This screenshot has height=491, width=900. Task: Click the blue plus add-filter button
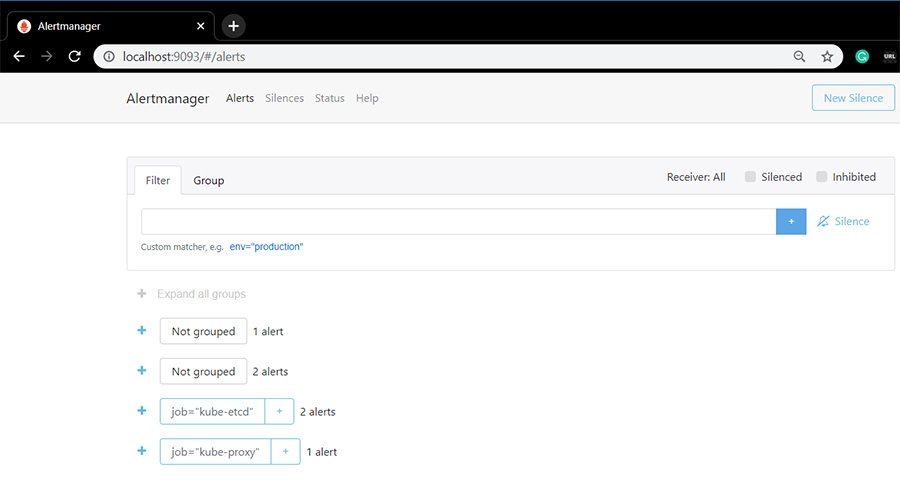[x=791, y=221]
